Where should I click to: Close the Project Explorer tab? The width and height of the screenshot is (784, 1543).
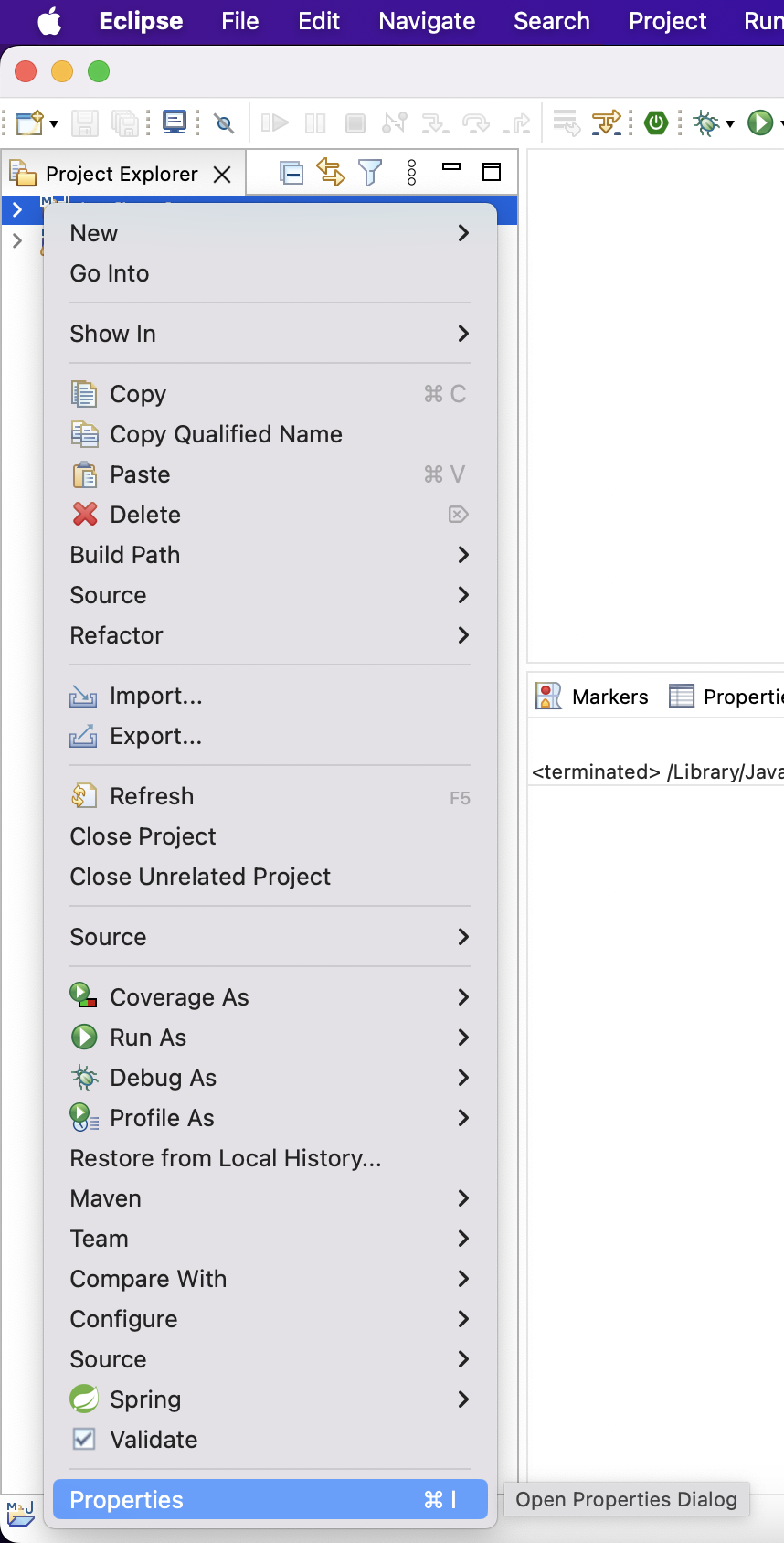pos(222,174)
